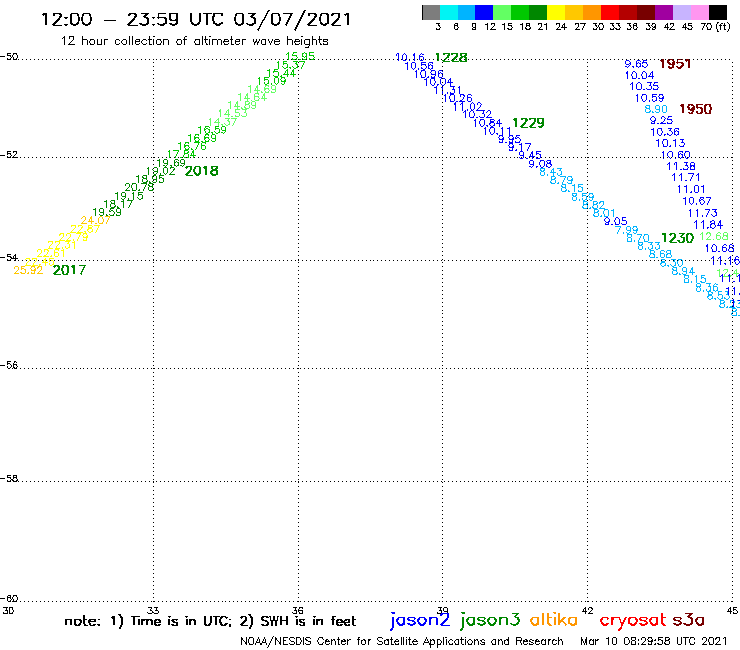Image resolution: width=740 pixels, height=650 pixels.
Task: Click the 42 longitude axis label
Action: click(587, 610)
